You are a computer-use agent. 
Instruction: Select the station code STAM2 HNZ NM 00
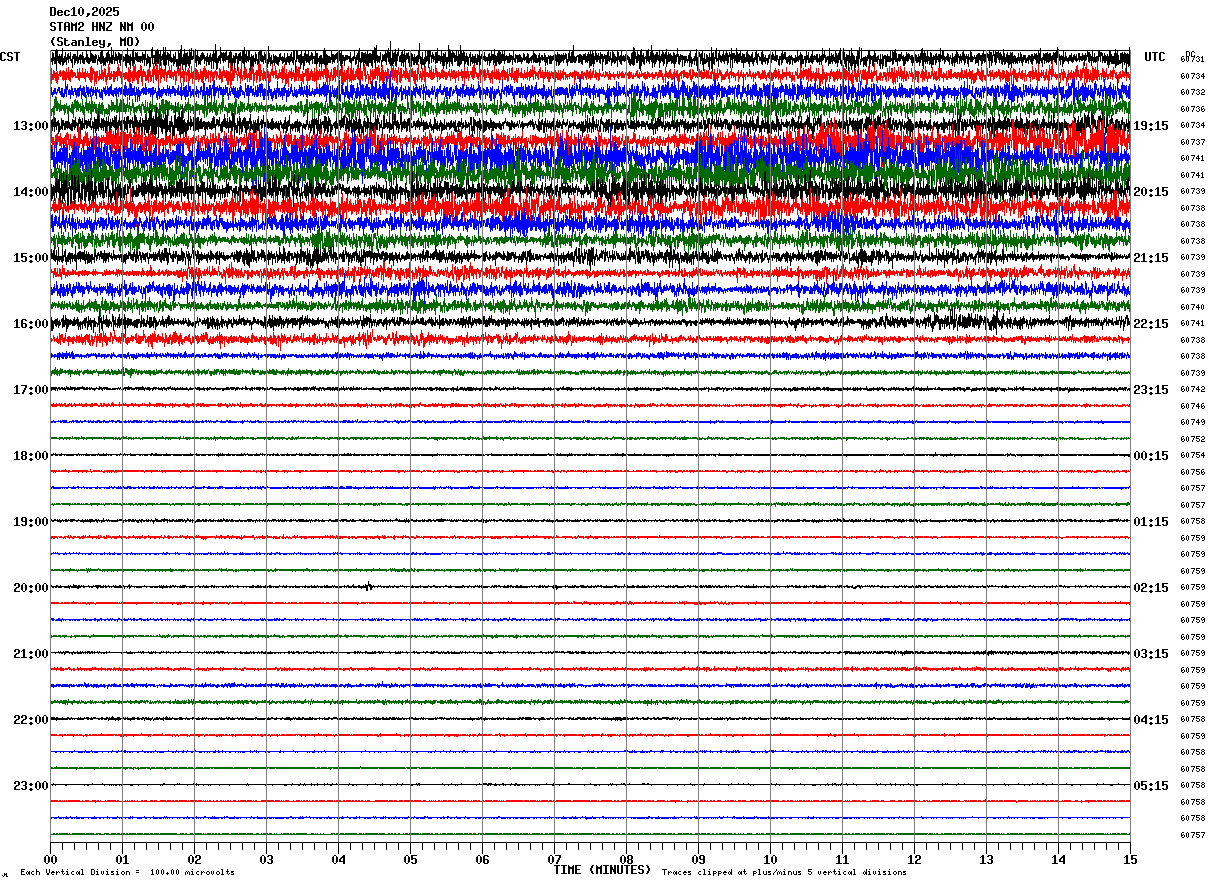coord(102,27)
